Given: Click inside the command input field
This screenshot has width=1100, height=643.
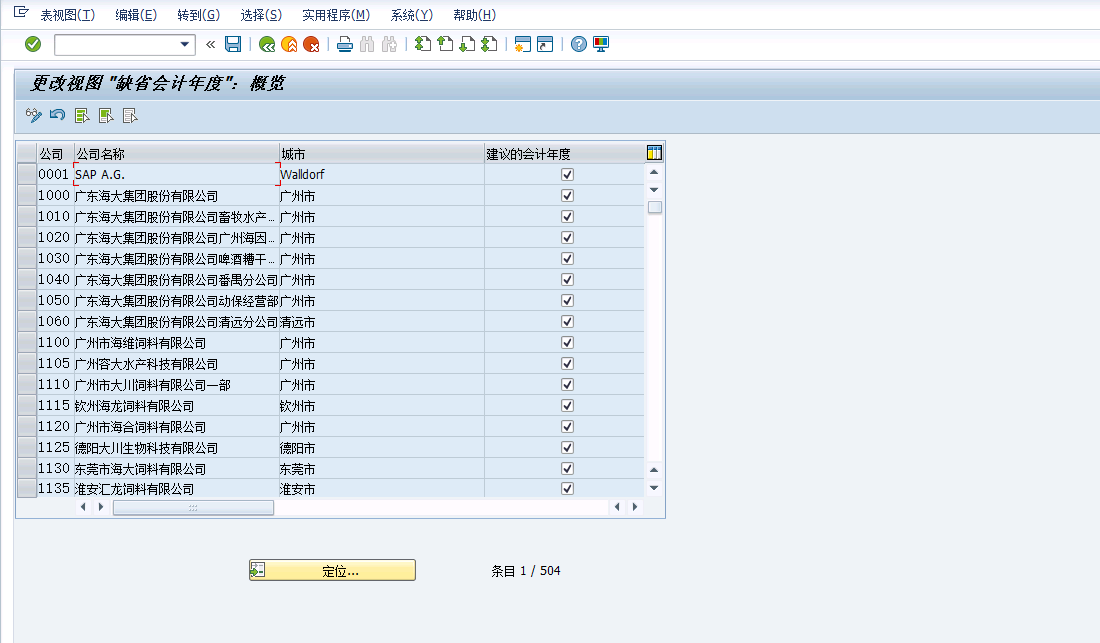Looking at the screenshot, I should (116, 45).
